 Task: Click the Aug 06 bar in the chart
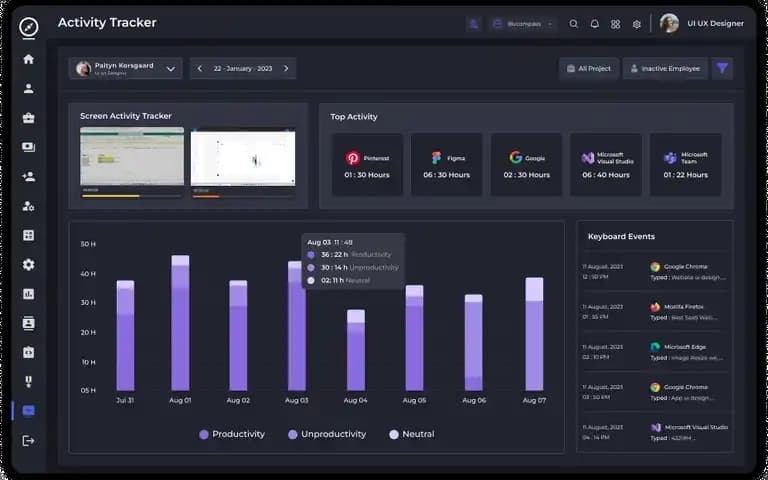pos(474,342)
